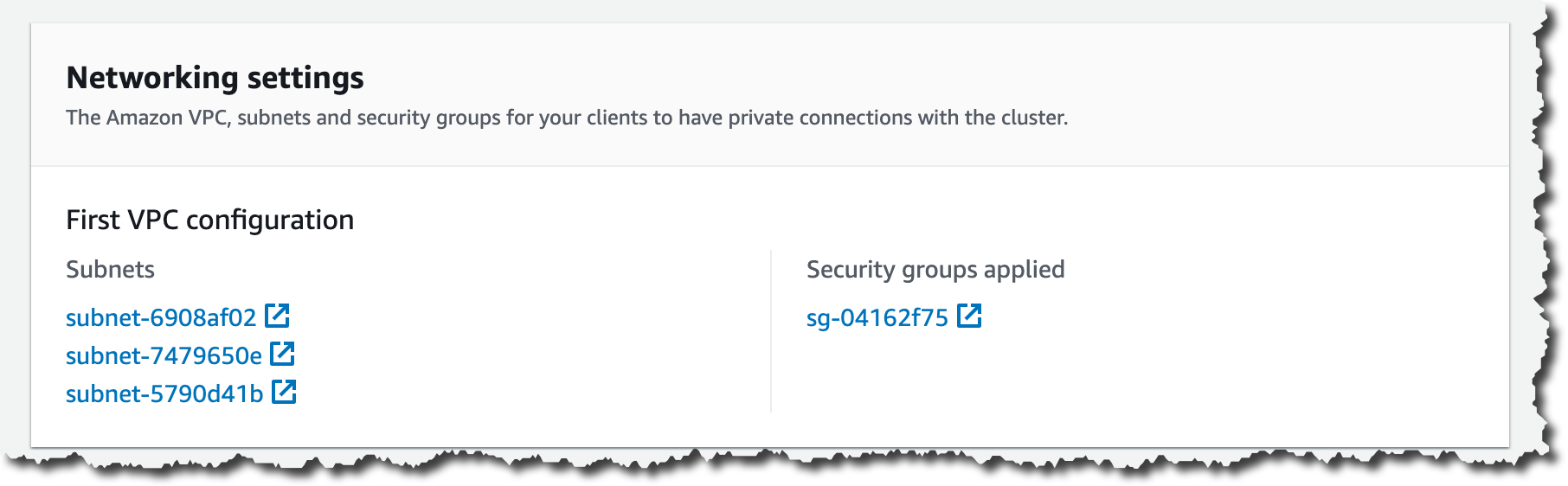Image resolution: width=1568 pixels, height=486 pixels.
Task: Follow the subnet-7479650e link
Action: click(x=164, y=355)
